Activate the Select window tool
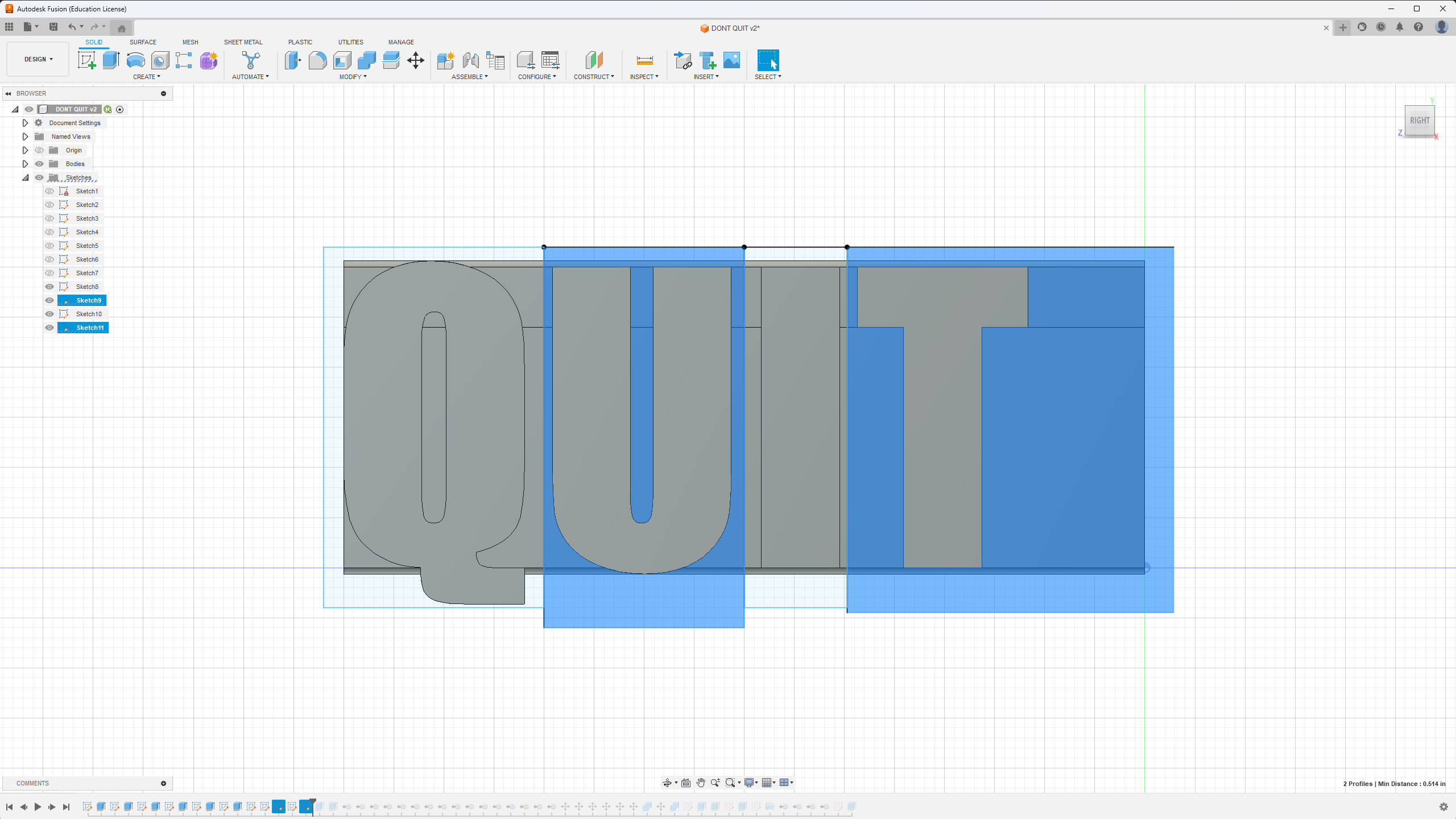The width and height of the screenshot is (1456, 819). 768,60
